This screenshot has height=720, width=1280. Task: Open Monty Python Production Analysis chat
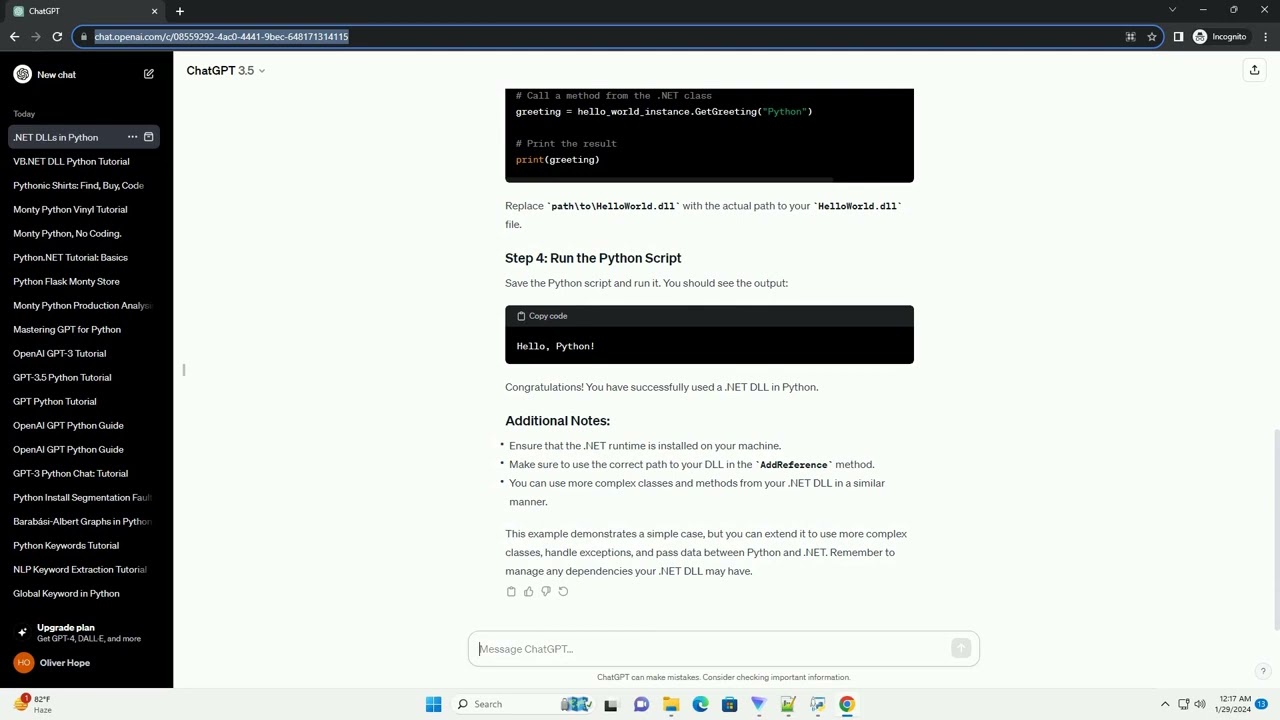pos(84,305)
